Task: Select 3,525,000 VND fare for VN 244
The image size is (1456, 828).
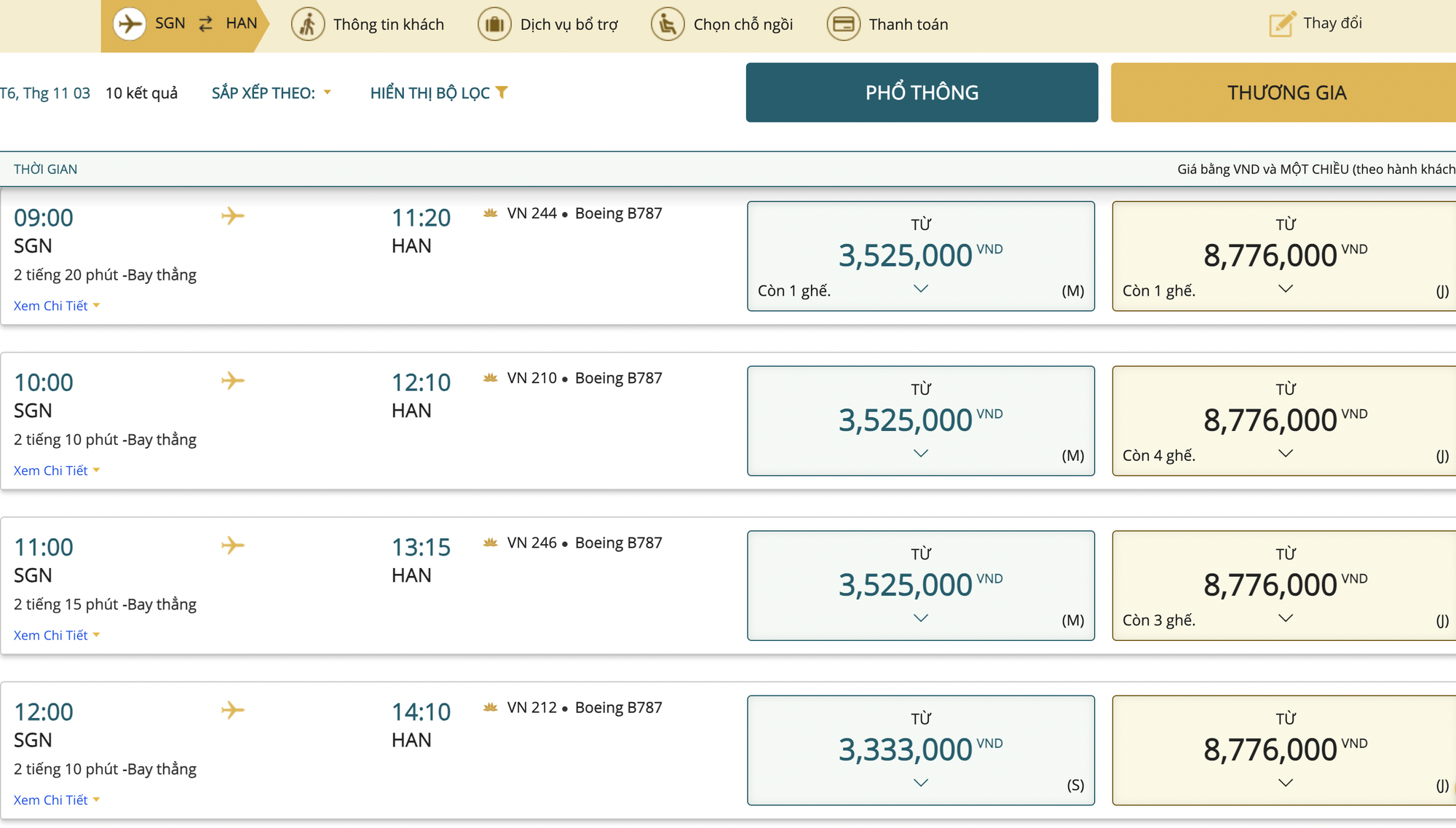Action: (x=921, y=256)
